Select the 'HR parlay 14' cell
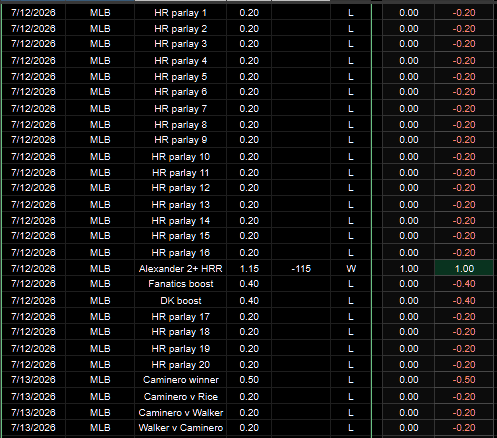 180,221
